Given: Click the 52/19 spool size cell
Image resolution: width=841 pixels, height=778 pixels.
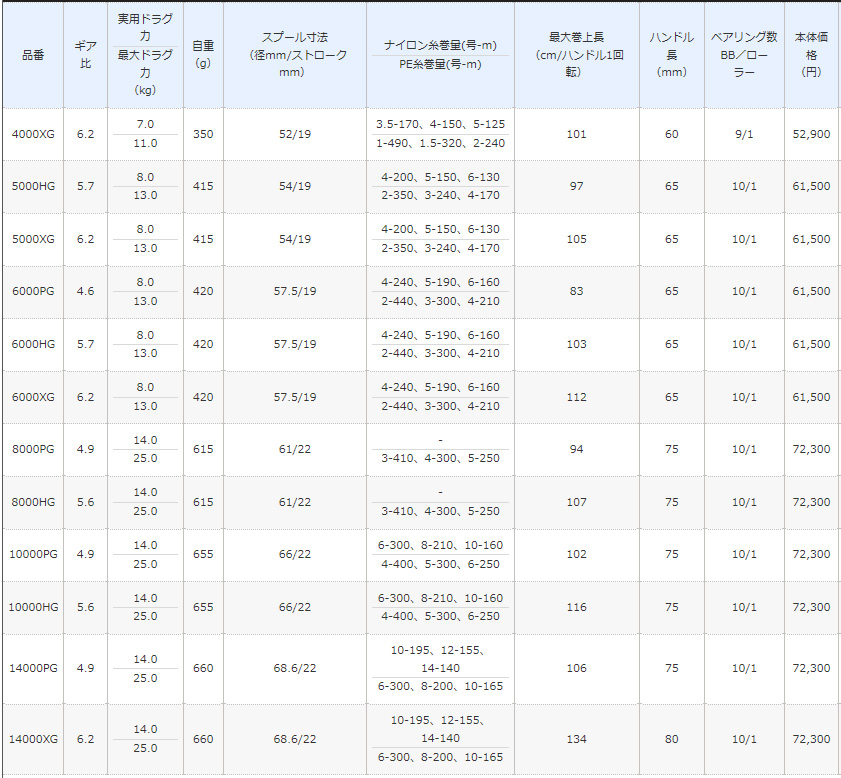Looking at the screenshot, I should [295, 134].
